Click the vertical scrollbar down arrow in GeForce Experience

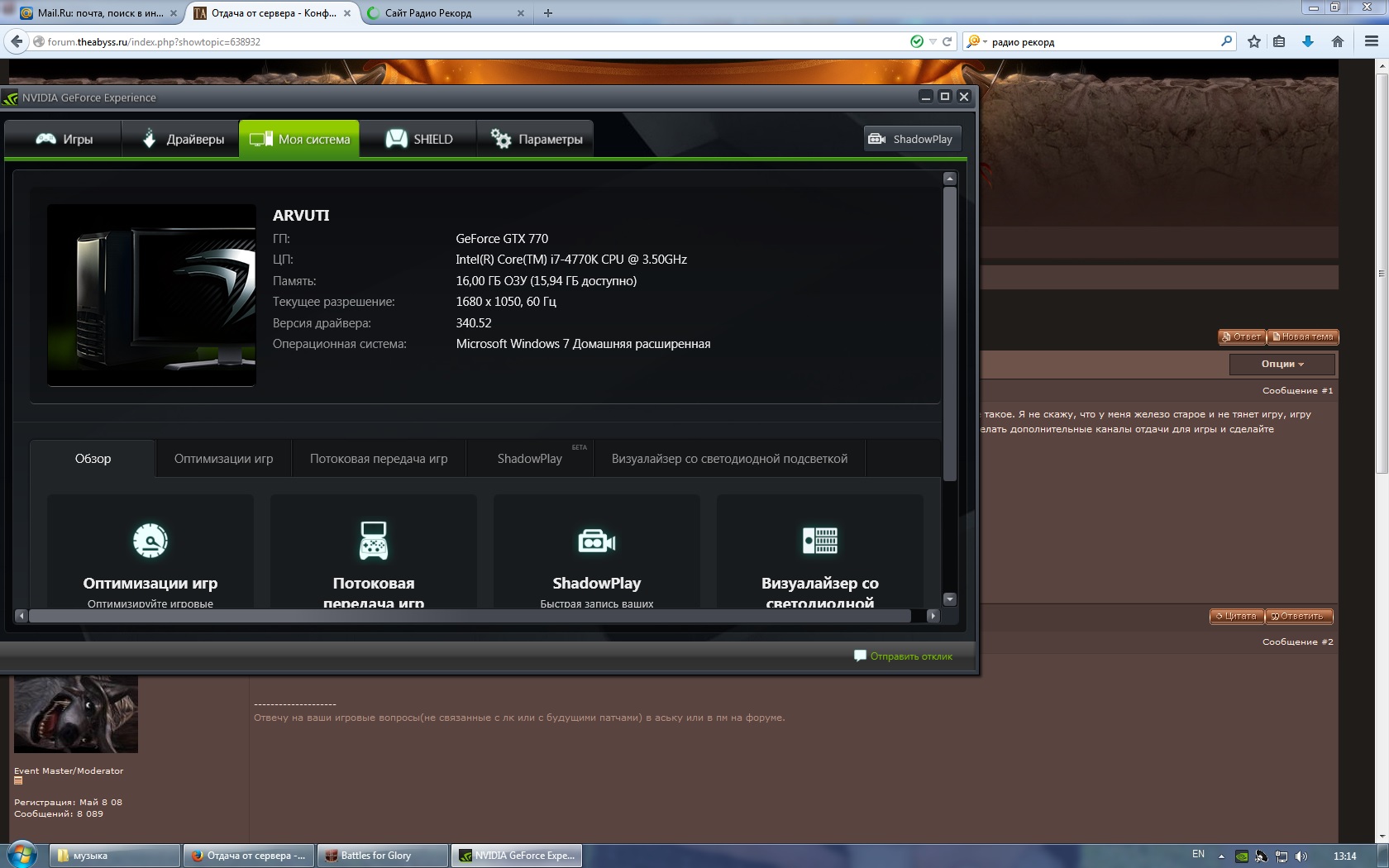pos(950,599)
